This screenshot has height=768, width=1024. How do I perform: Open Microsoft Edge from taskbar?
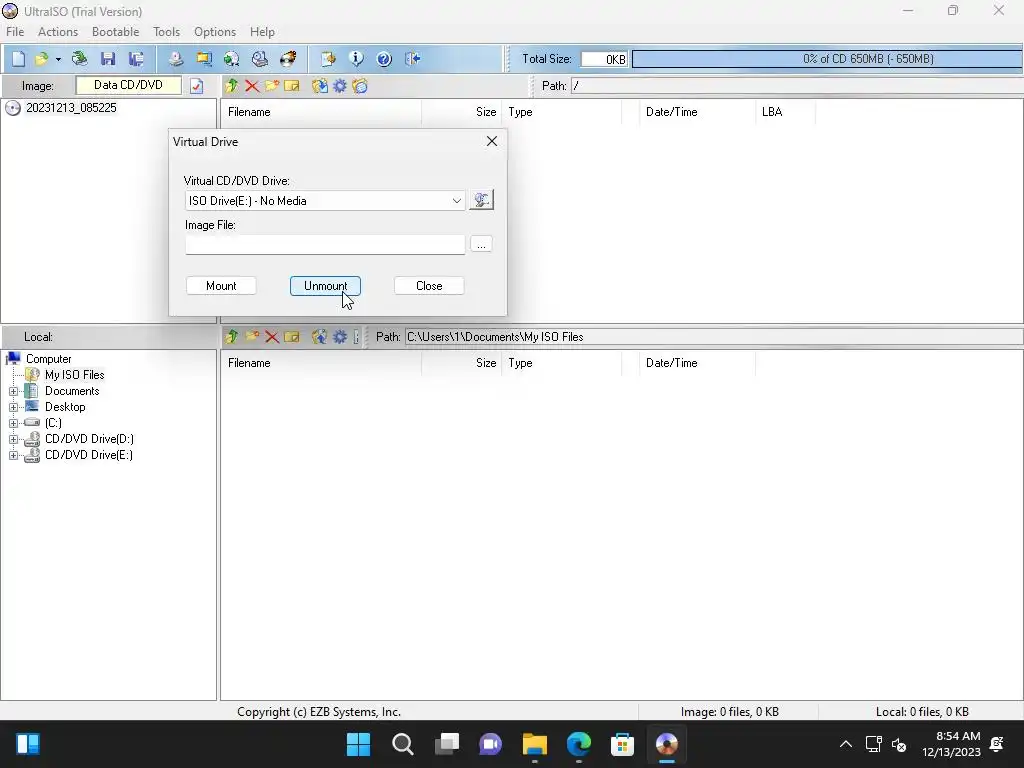click(x=579, y=744)
